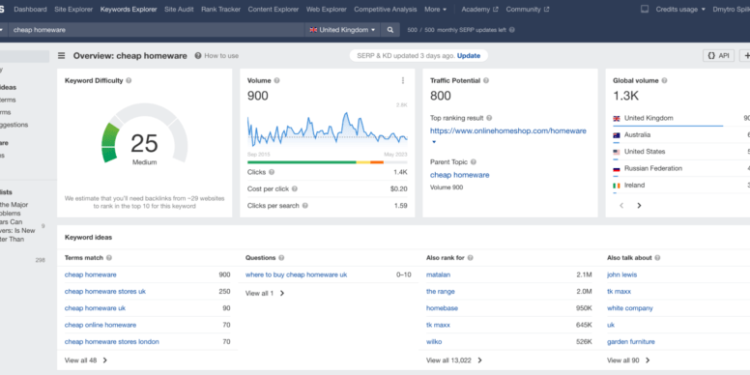750x375 pixels.
Task: Open the Credits usage dropdown
Action: pos(680,9)
